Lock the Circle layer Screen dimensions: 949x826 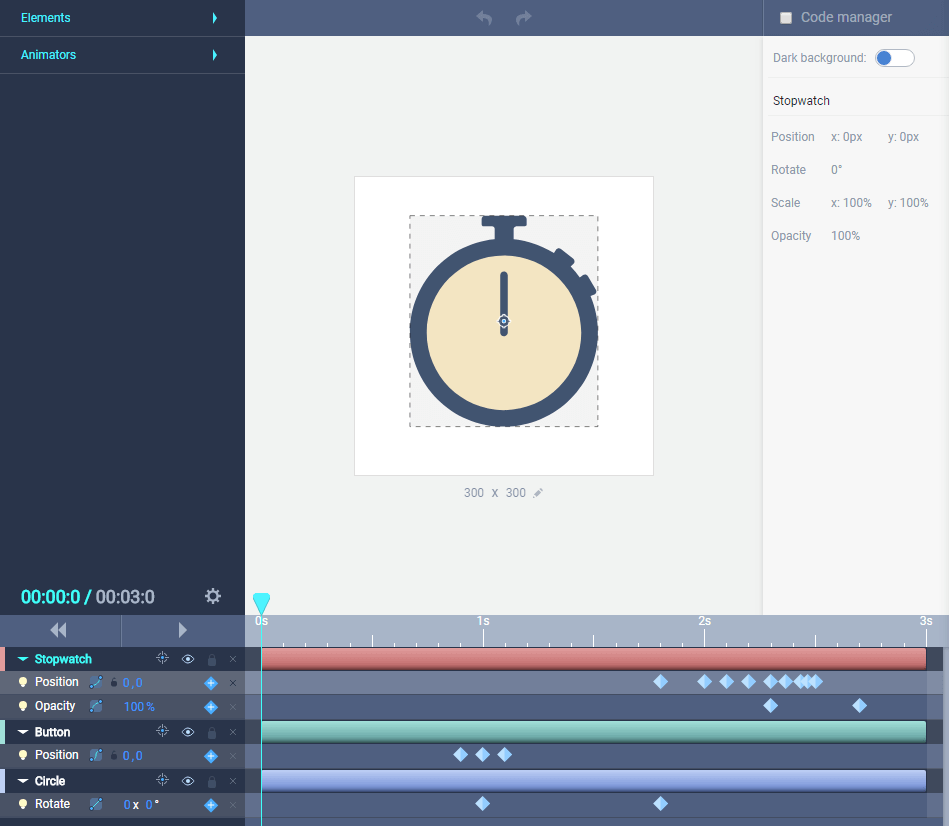210,780
